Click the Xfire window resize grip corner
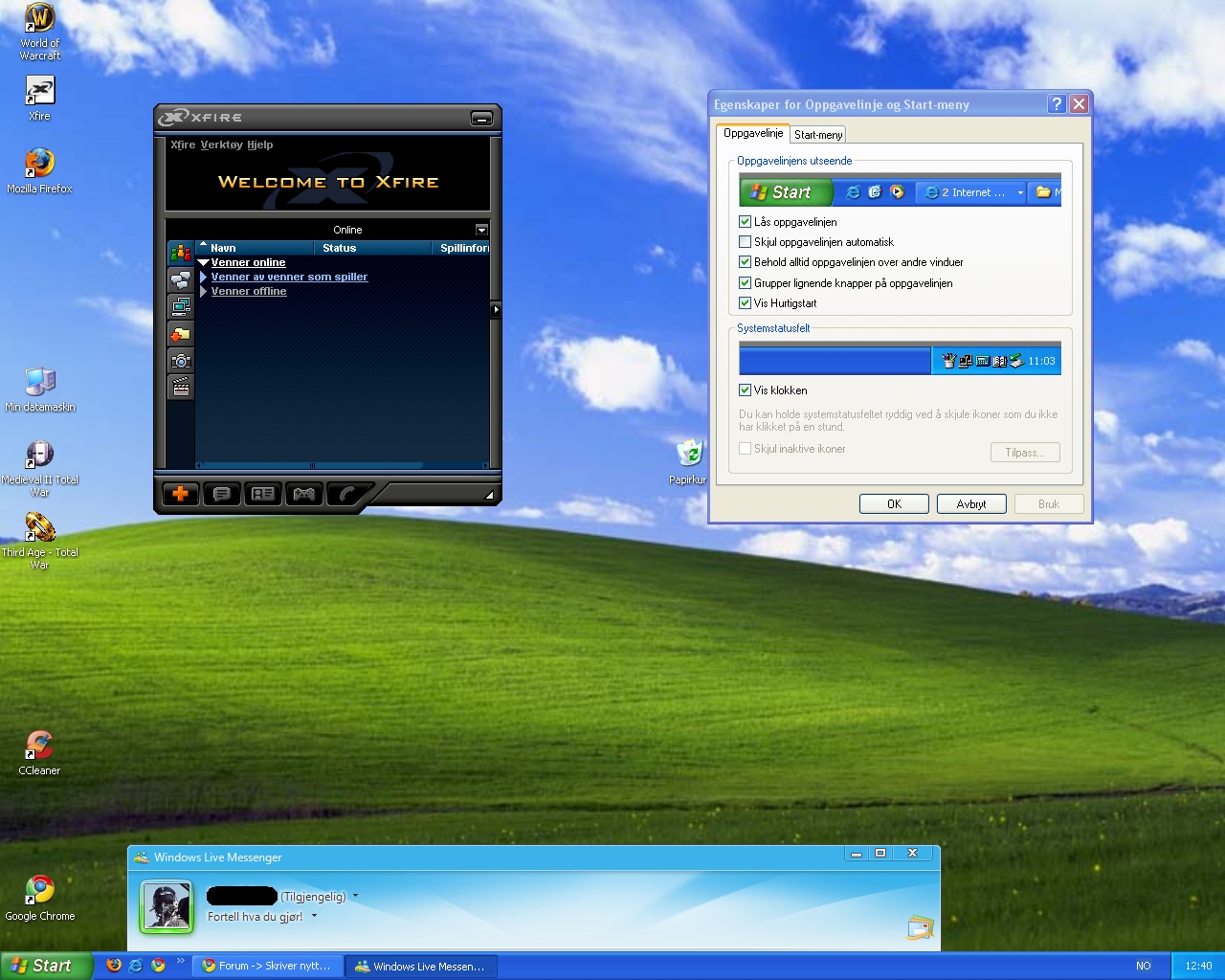Viewport: 1225px width, 980px height. (x=489, y=495)
